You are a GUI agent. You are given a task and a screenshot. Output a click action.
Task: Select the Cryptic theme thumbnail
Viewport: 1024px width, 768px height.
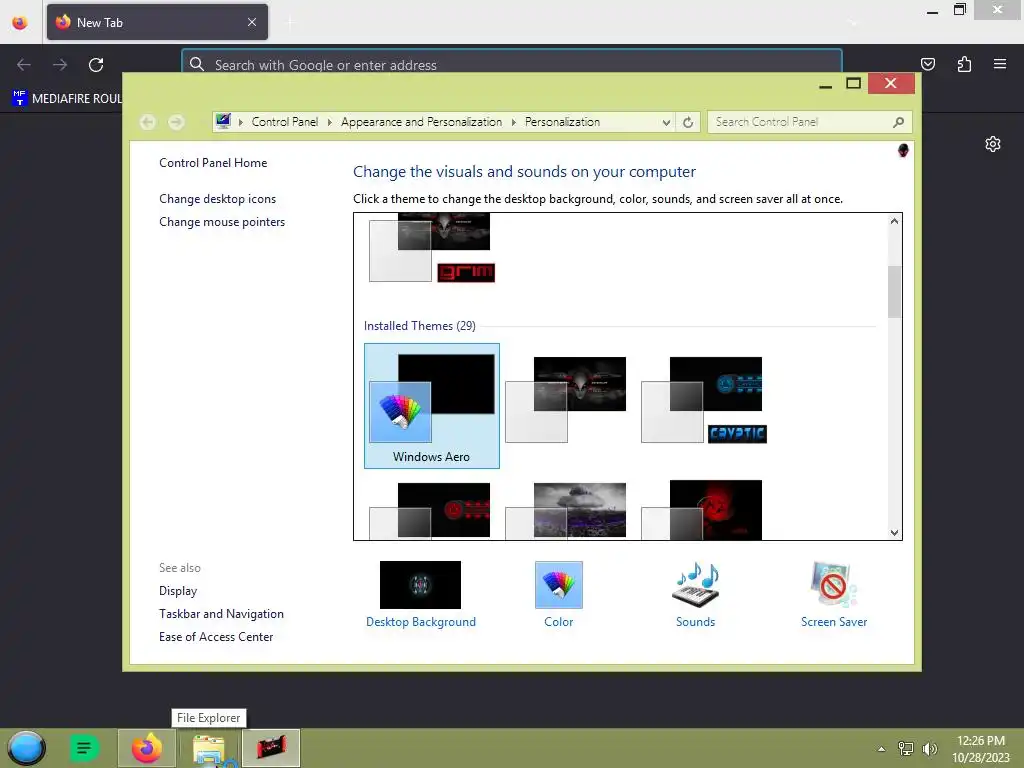pos(704,400)
